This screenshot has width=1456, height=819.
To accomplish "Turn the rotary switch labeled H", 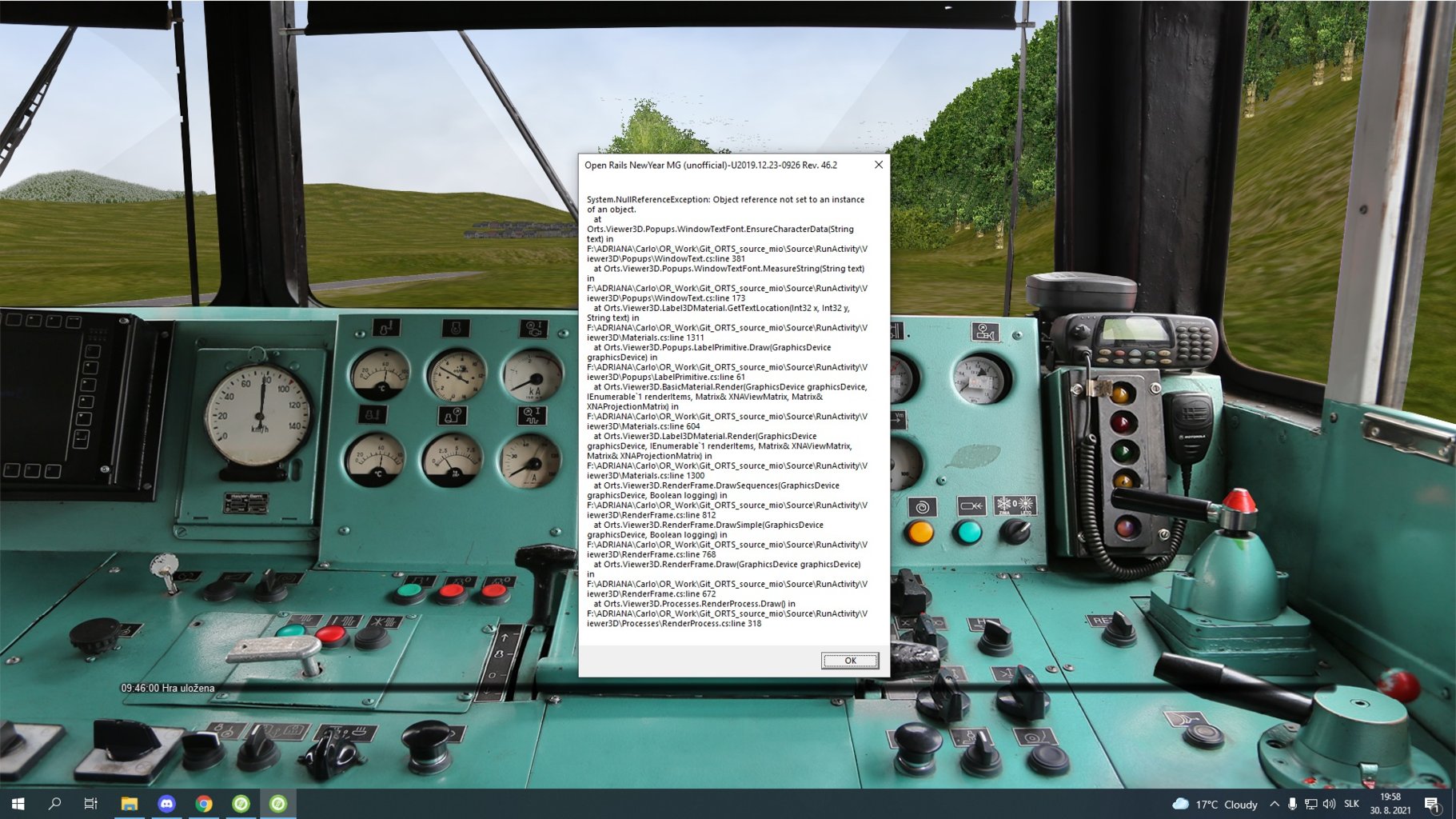I will 995,635.
